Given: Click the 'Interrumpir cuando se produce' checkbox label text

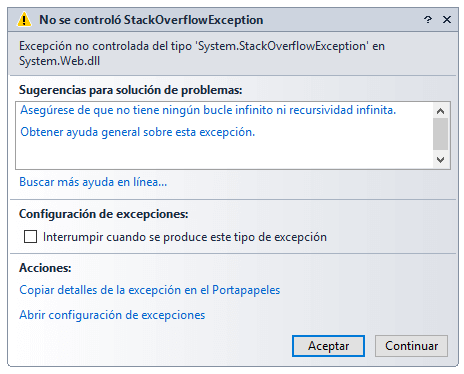Looking at the screenshot, I should [185, 237].
